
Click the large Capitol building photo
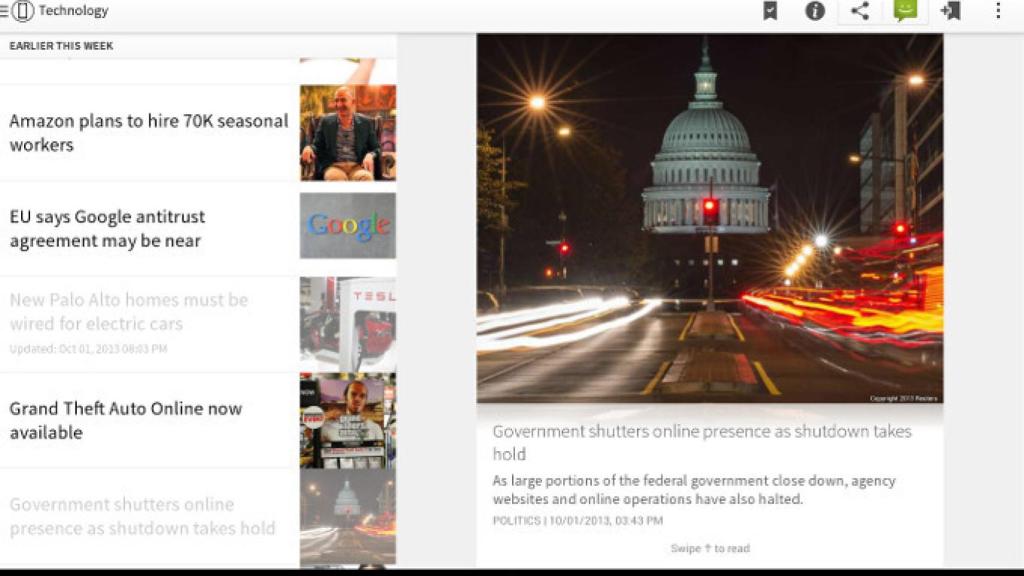coord(709,218)
